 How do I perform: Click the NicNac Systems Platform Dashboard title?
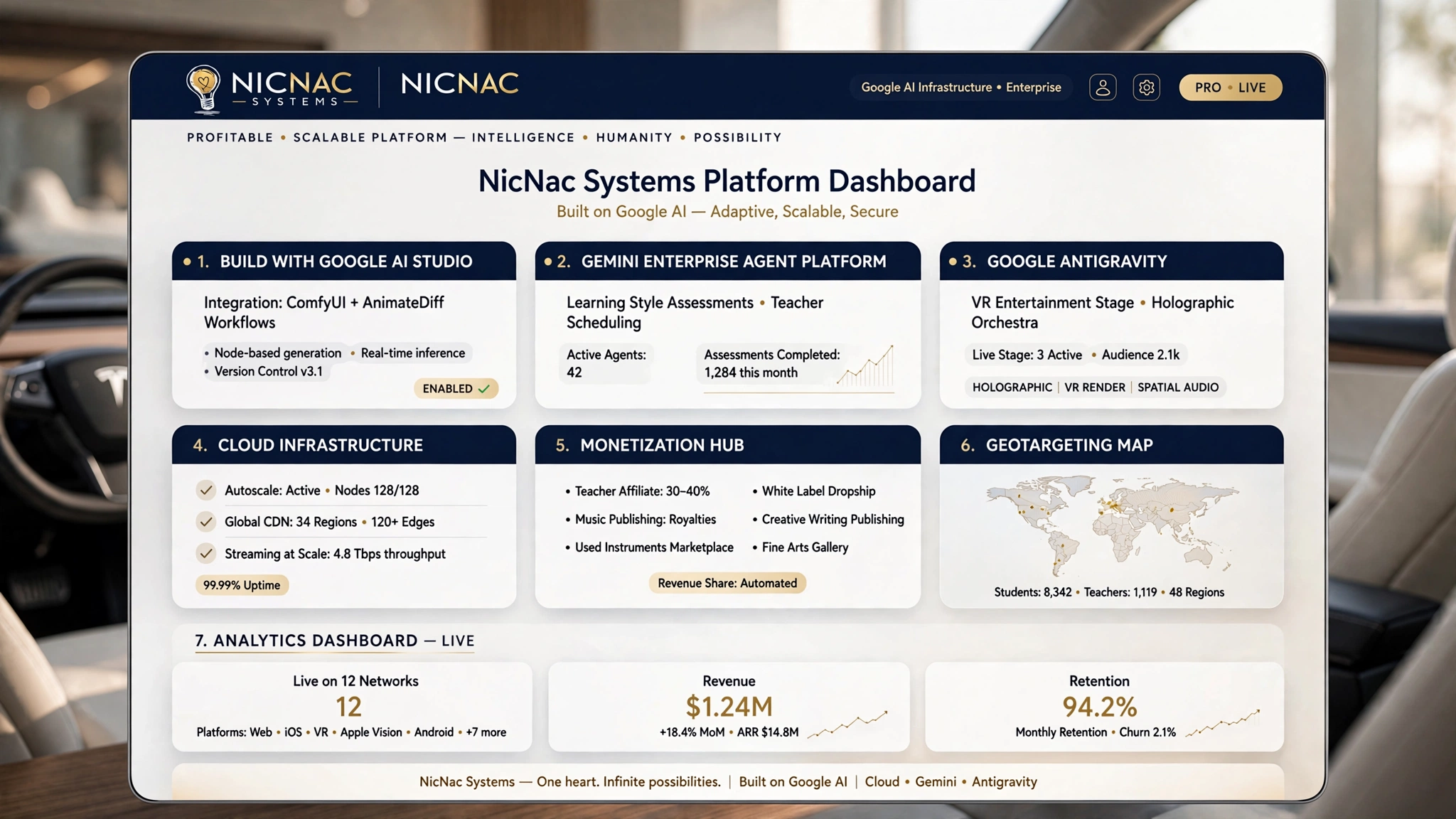coord(727,181)
